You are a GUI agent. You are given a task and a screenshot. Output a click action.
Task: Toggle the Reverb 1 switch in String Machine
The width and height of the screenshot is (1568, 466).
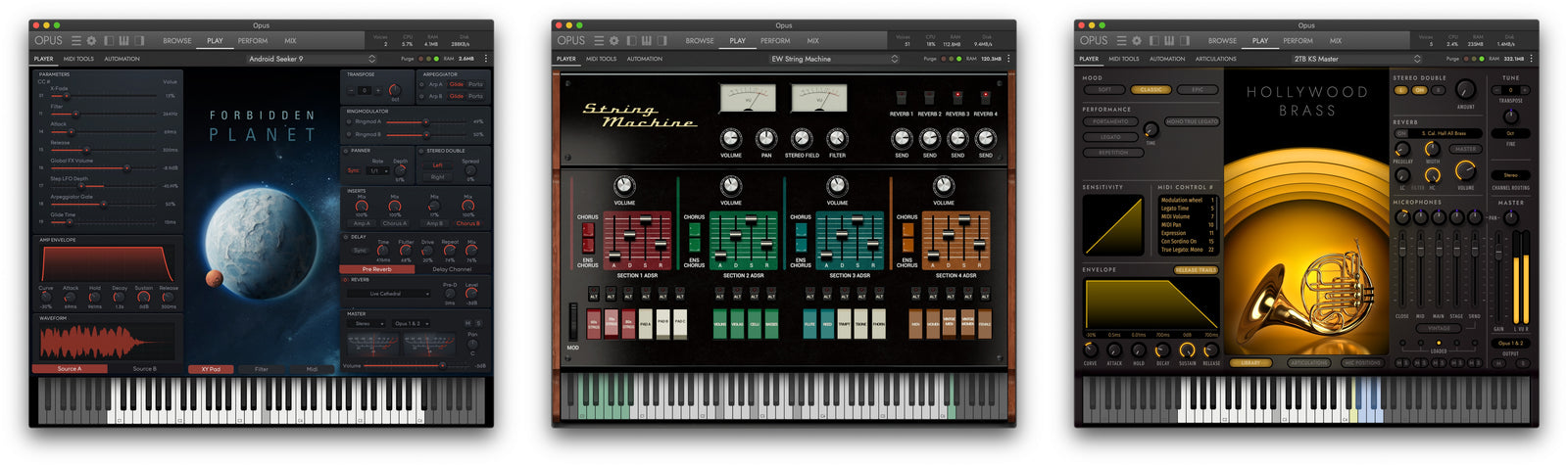(902, 98)
